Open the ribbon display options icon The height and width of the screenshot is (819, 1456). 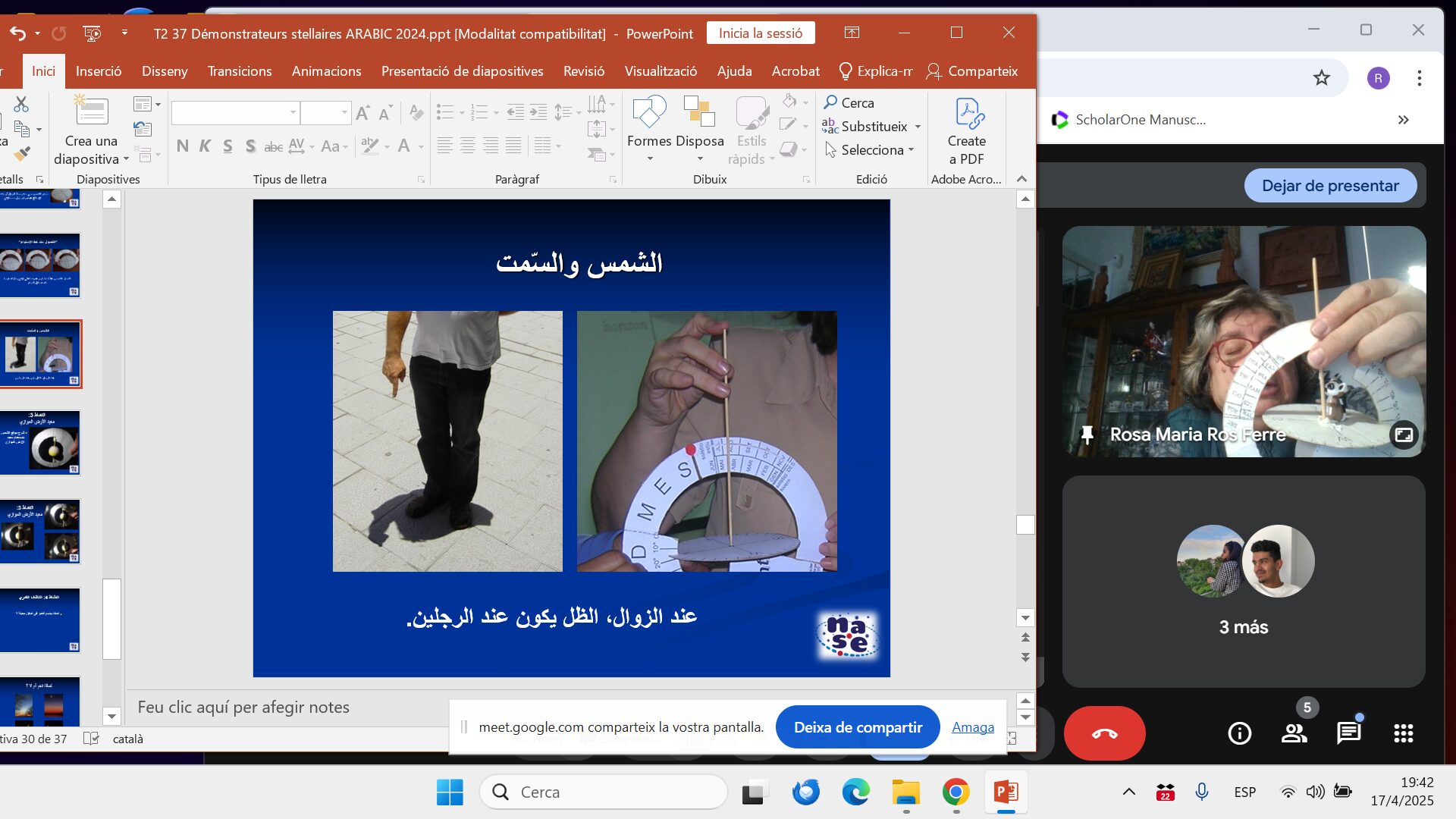pos(852,33)
